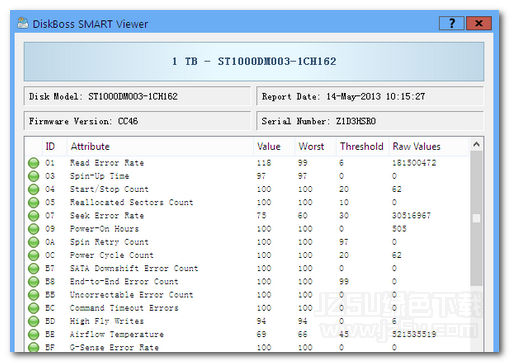Select the Start/Stop Count attribute
Screen dimensions: 510x363
pos(109,189)
